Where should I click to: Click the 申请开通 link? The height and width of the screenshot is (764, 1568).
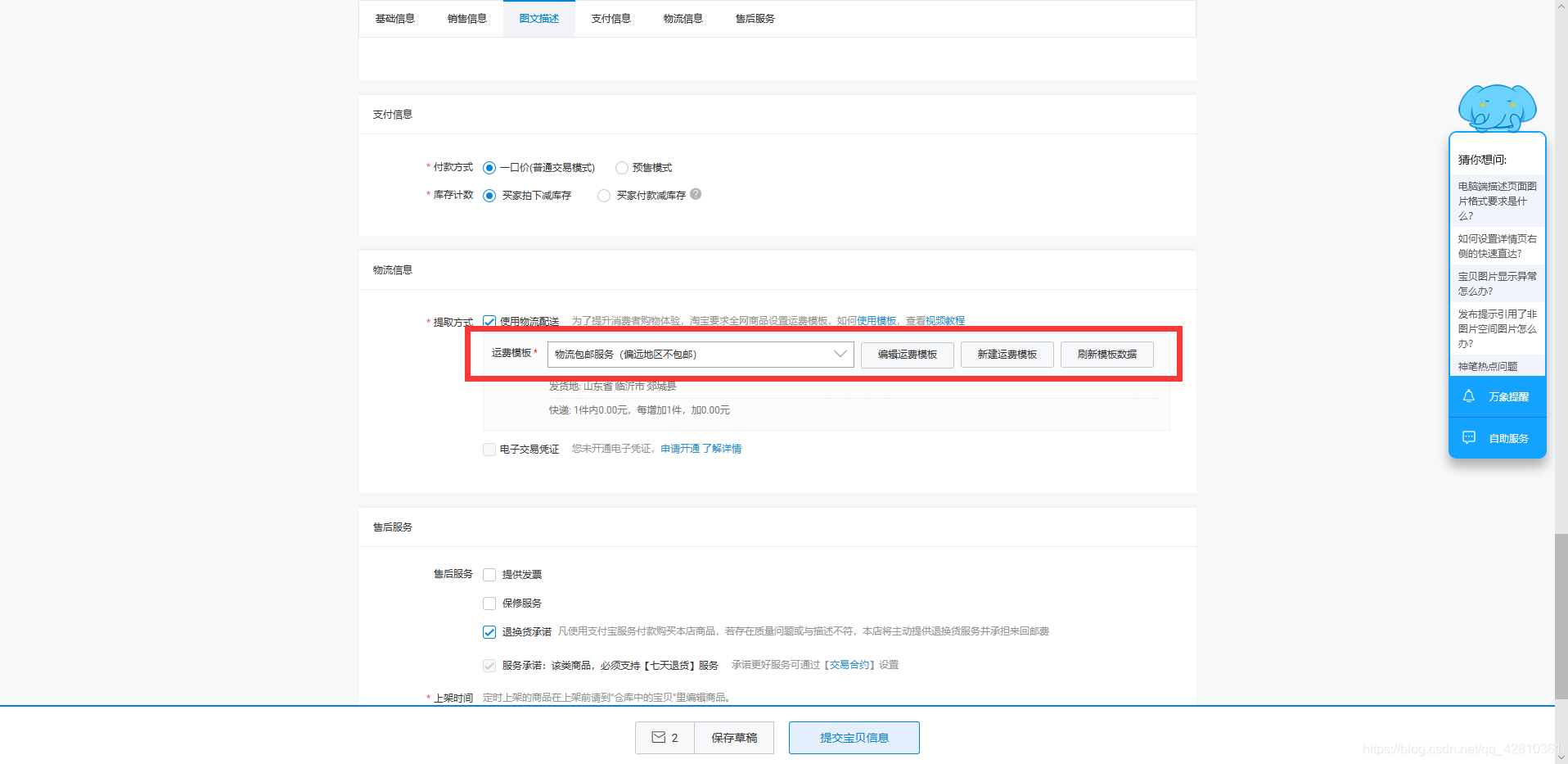pyautogui.click(x=680, y=449)
